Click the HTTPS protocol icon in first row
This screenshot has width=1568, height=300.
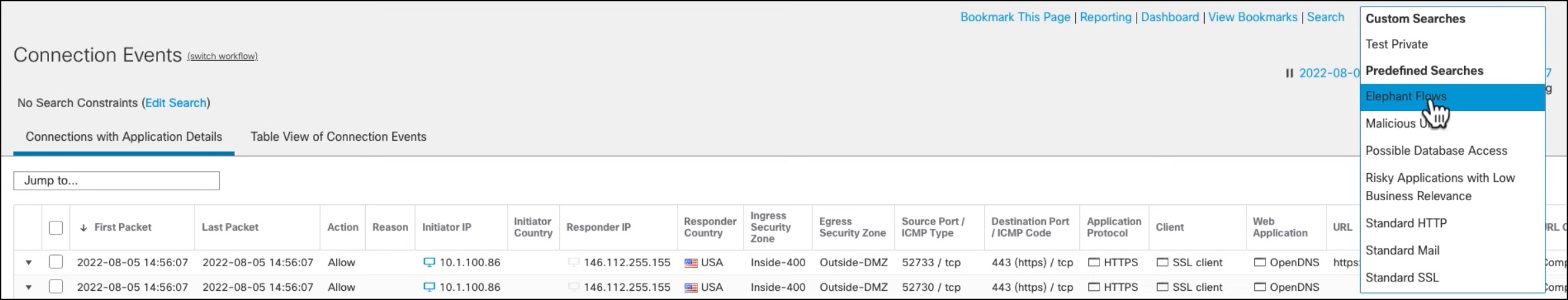click(x=1094, y=262)
